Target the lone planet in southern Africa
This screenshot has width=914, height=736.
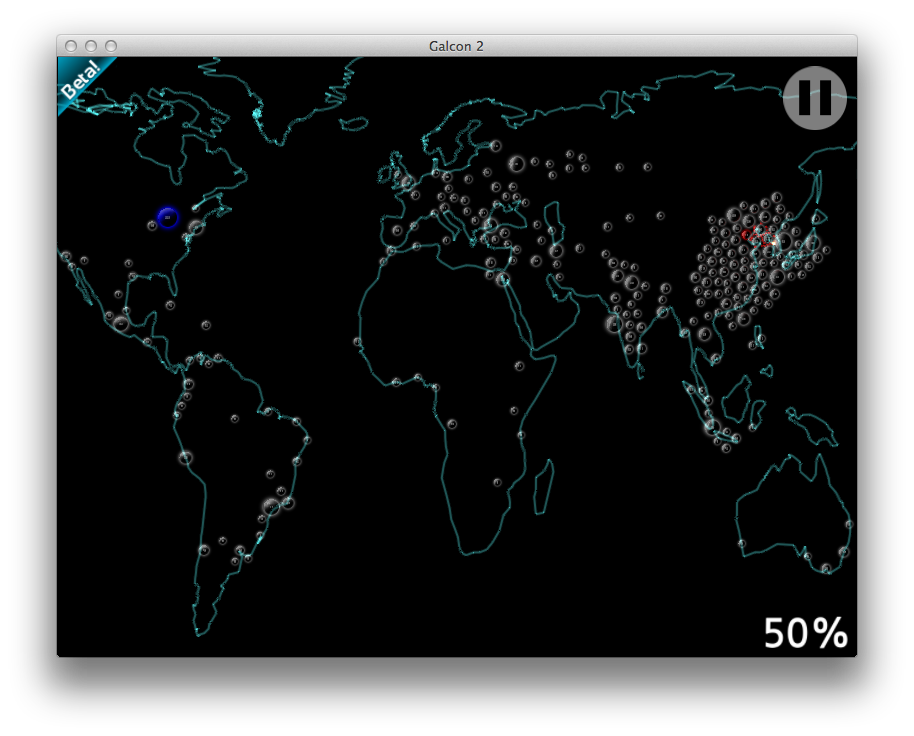pyautogui.click(x=497, y=483)
